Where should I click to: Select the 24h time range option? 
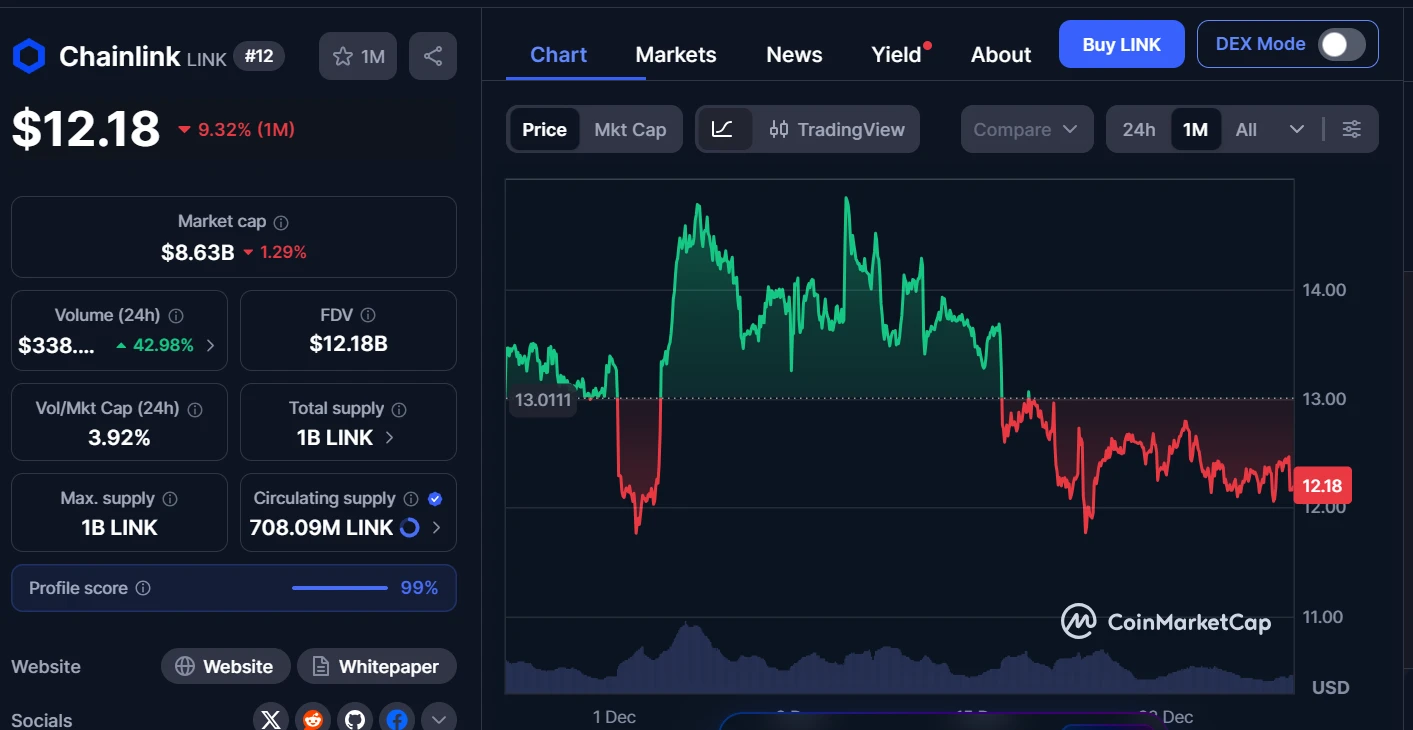[x=1139, y=129]
